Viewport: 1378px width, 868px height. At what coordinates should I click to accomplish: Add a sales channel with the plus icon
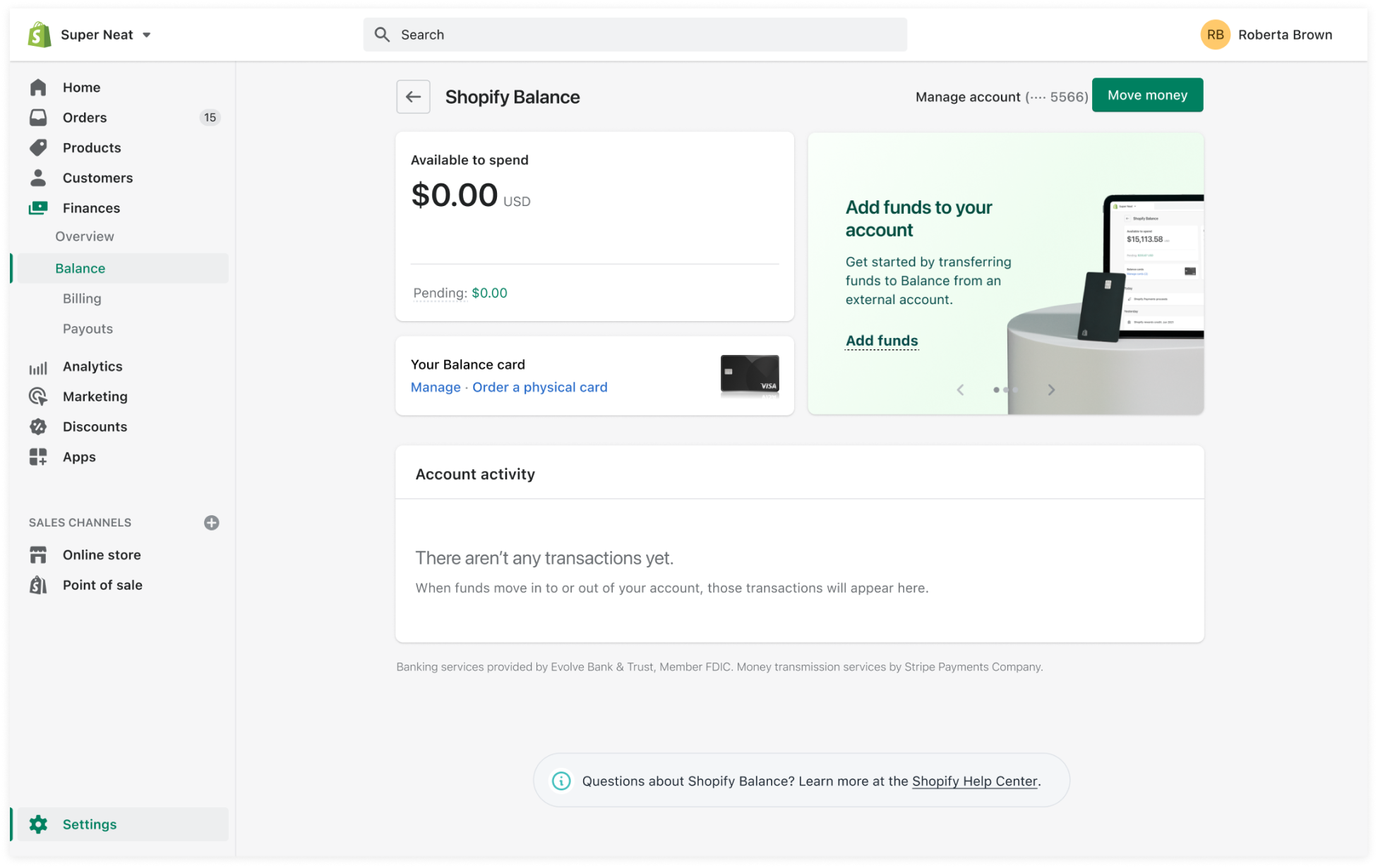211,522
